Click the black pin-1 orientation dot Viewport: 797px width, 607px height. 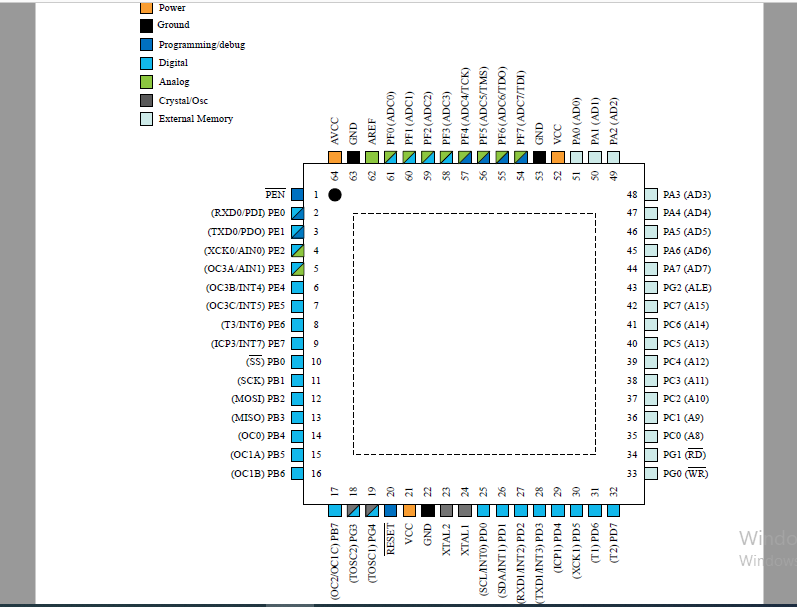(x=335, y=195)
